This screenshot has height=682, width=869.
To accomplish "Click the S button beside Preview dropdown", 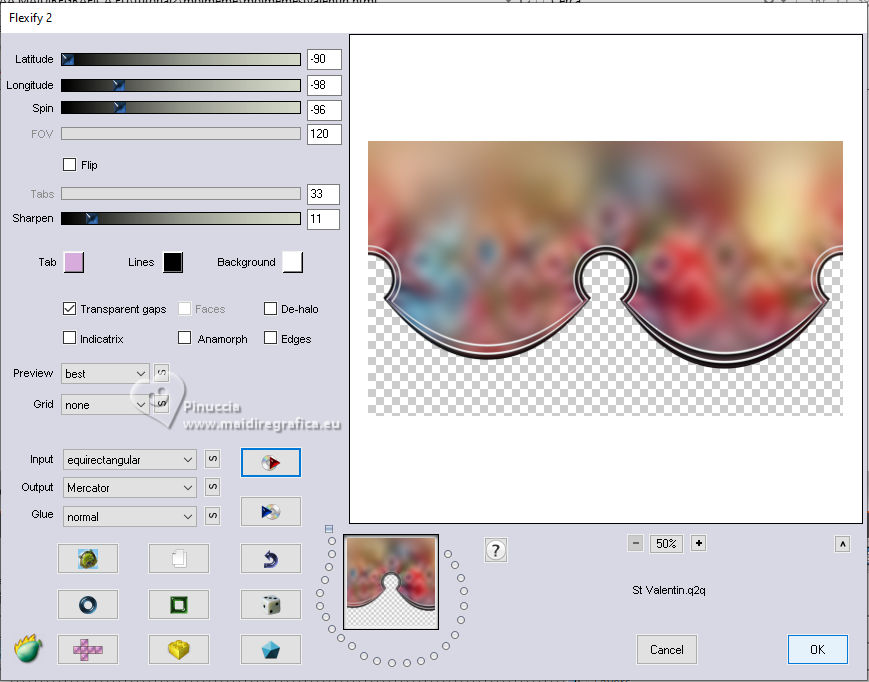I will tap(161, 373).
